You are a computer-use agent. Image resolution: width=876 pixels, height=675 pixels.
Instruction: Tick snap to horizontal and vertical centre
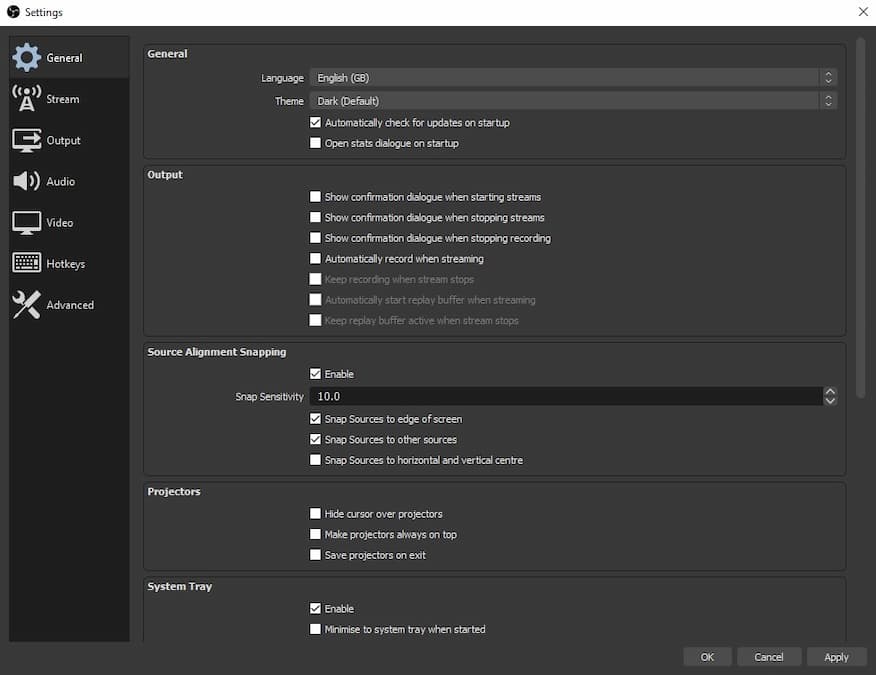coord(315,460)
